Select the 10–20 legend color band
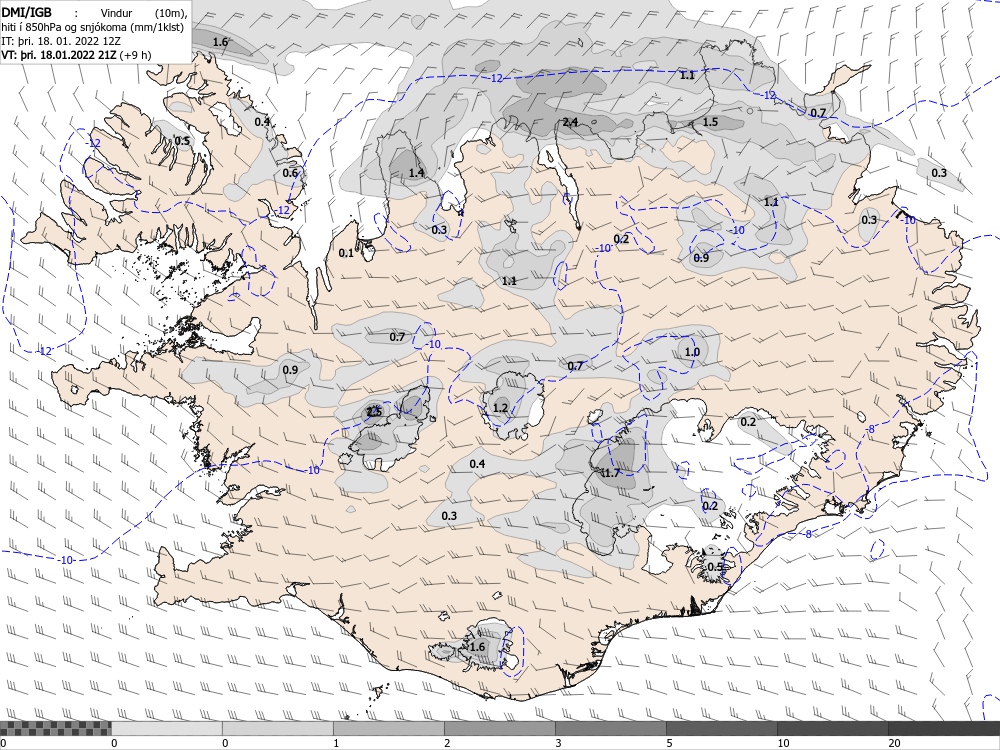This screenshot has width=1000, height=750. point(832,728)
